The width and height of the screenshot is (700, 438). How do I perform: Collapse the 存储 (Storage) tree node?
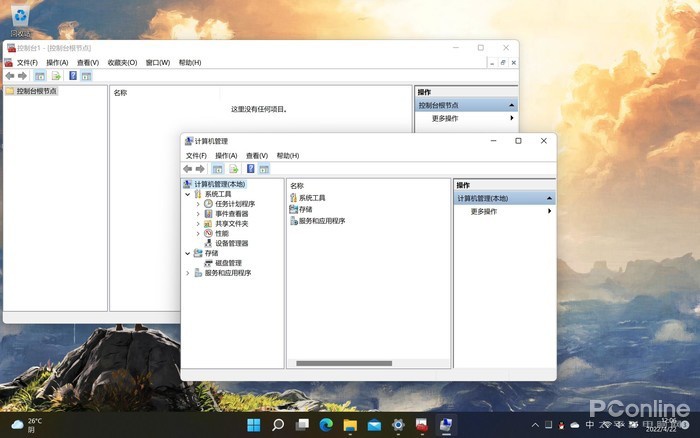(187, 253)
